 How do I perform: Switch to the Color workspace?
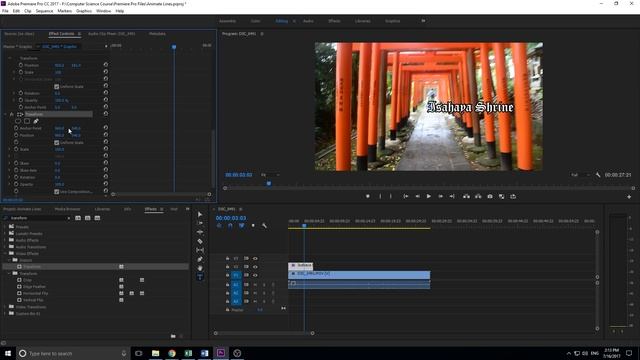pyautogui.click(x=256, y=21)
